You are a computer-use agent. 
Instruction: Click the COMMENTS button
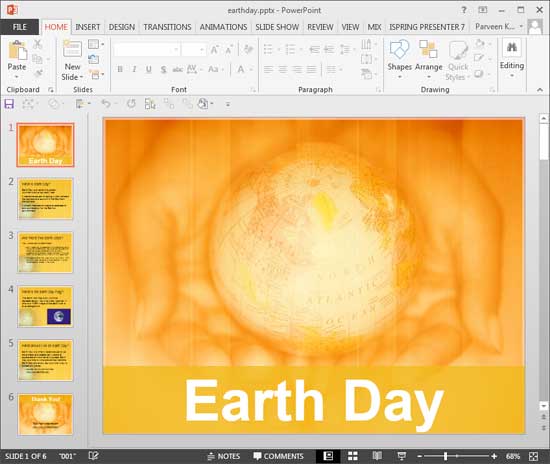[x=279, y=456]
